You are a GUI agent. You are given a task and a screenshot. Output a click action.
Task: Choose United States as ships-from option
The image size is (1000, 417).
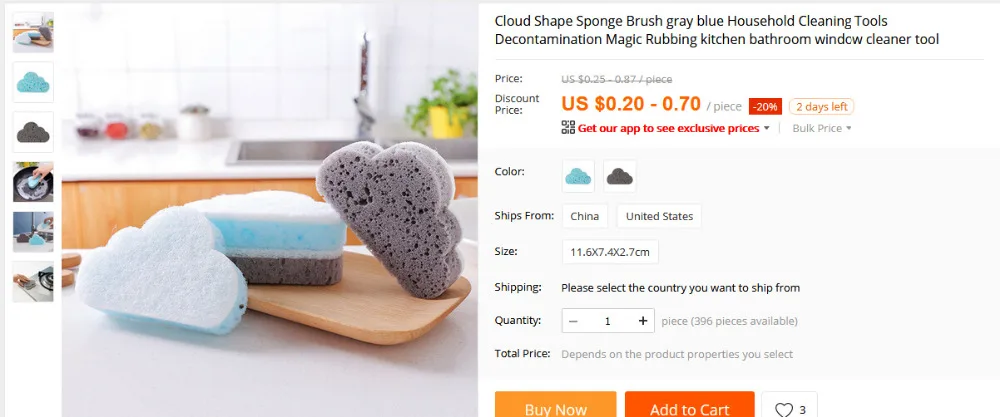coord(659,216)
